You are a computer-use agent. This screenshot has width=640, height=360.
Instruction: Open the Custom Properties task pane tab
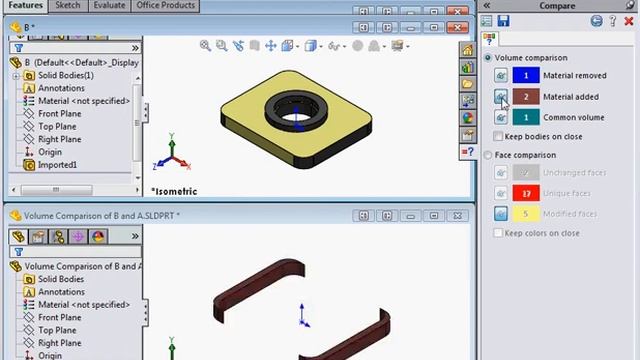click(467, 135)
